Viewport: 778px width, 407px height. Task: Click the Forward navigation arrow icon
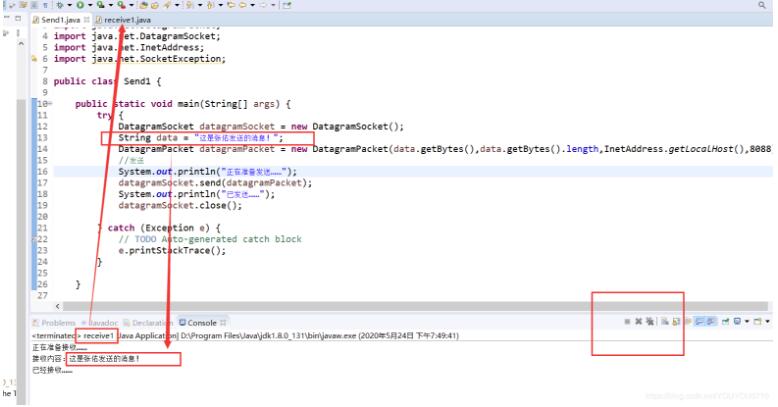click(x=263, y=5)
